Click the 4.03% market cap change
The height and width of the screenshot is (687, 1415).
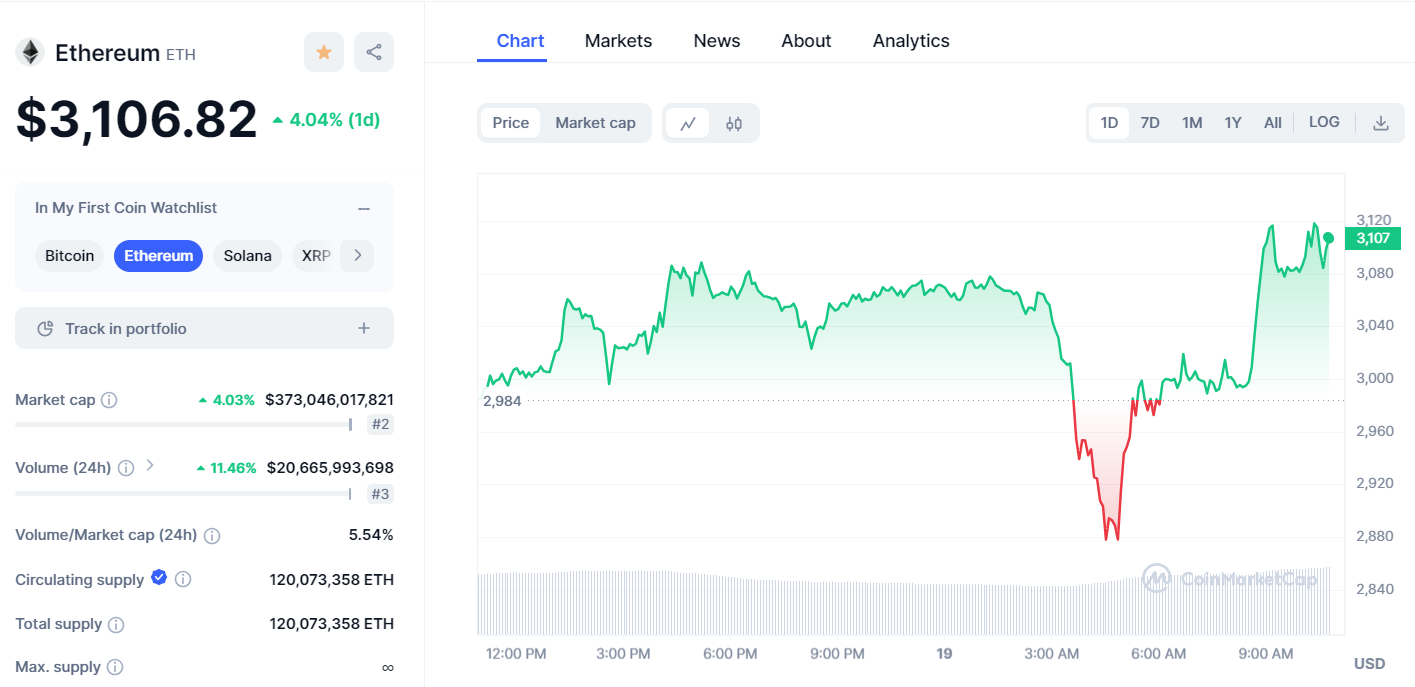226,400
